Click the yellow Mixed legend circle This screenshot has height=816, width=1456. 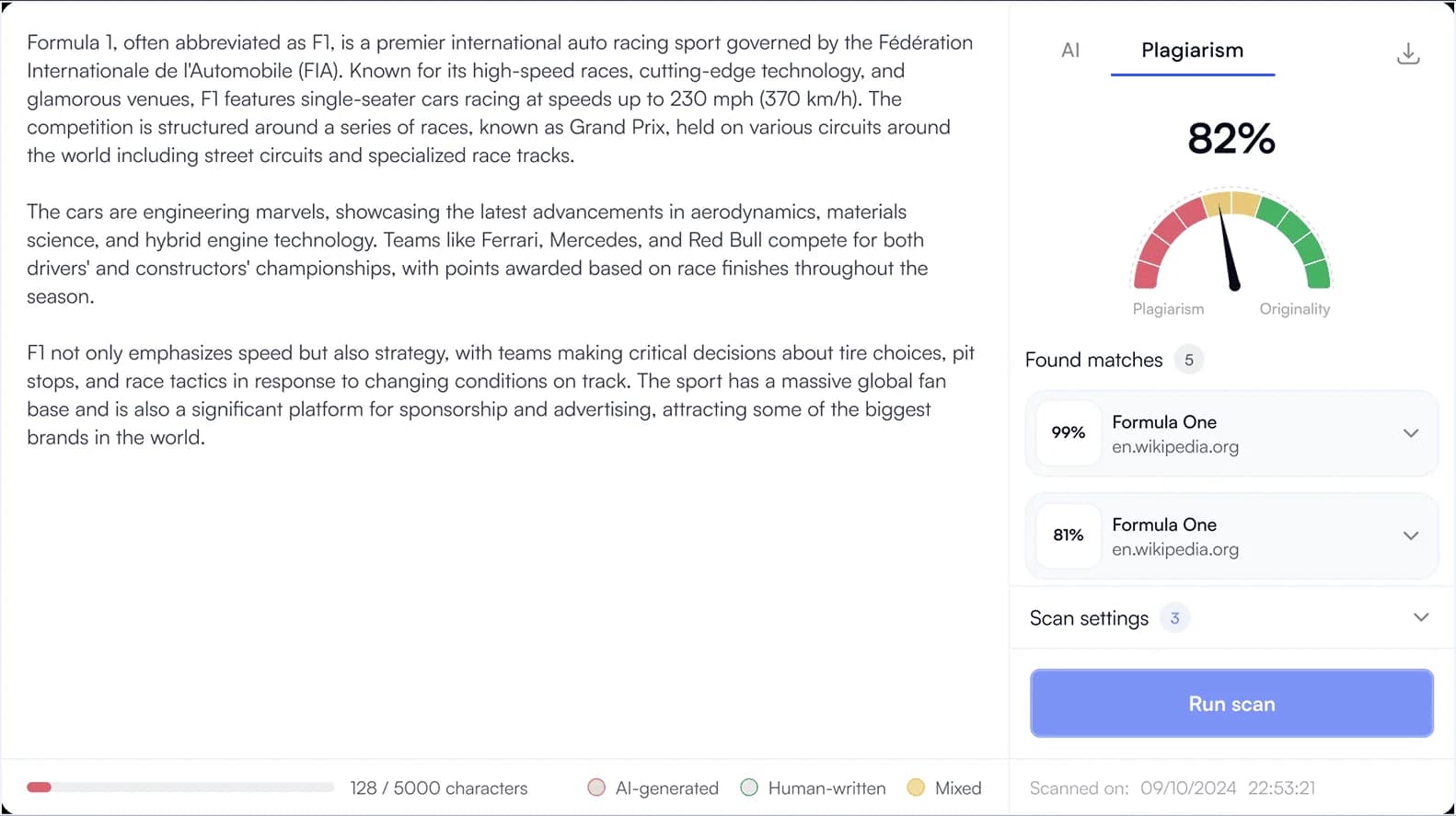coord(916,787)
